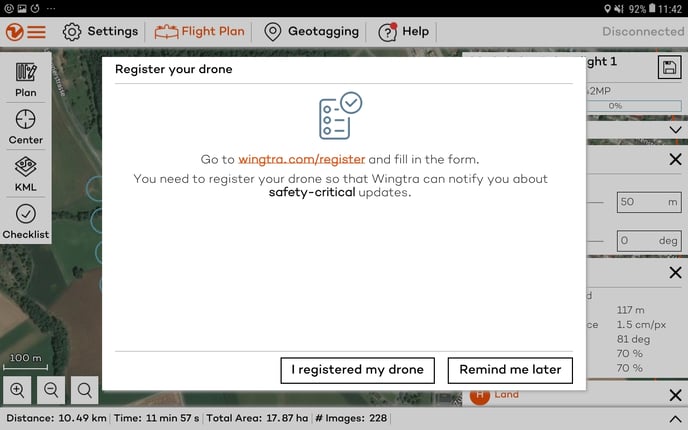Click the Total Area: 17.87 ha readout
Screen dimensions: 688x430
tap(257, 418)
